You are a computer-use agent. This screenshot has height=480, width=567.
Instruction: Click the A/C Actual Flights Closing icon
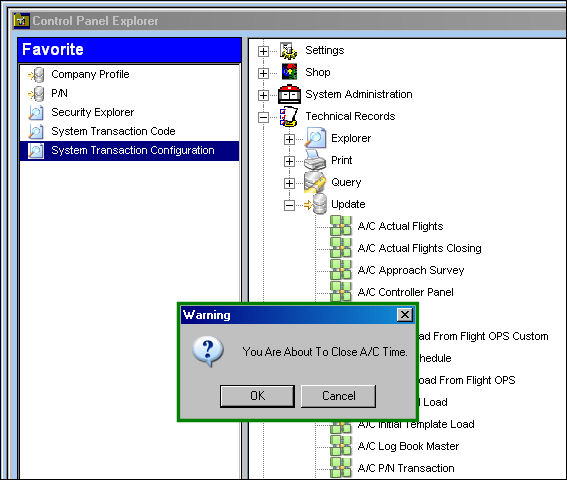[x=341, y=248]
